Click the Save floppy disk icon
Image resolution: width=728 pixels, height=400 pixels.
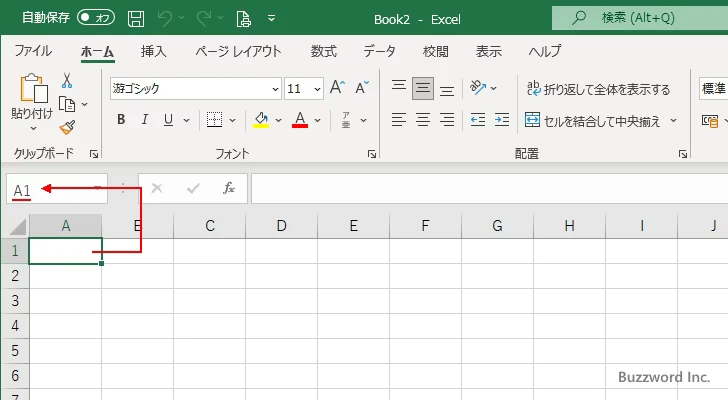pyautogui.click(x=136, y=19)
